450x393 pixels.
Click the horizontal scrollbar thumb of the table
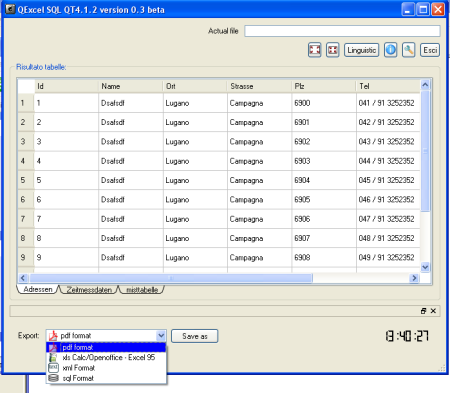pyautogui.click(x=171, y=278)
